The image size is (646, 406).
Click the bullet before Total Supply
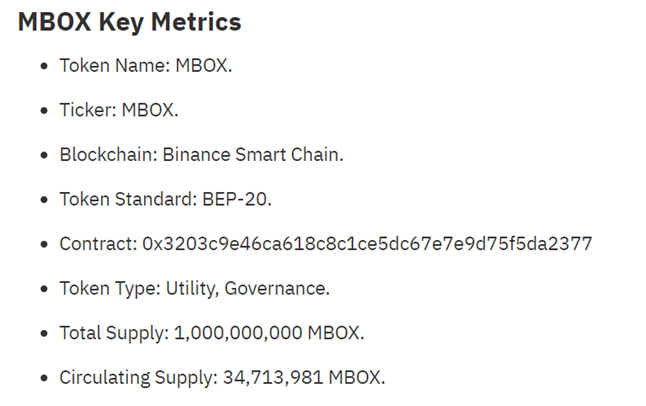[x=44, y=333]
